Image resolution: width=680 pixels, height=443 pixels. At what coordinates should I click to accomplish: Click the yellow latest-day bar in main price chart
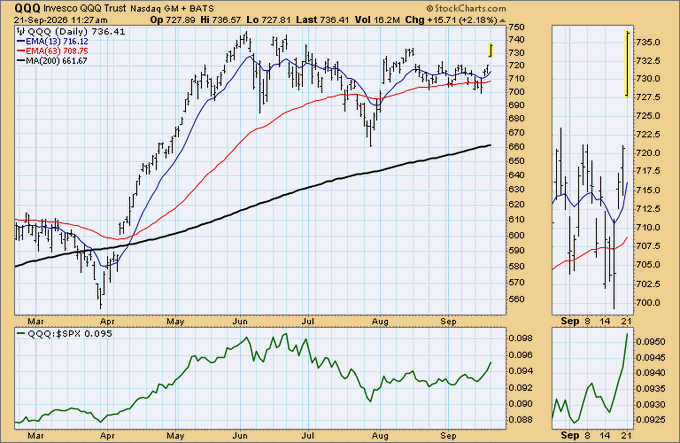(x=490, y=50)
